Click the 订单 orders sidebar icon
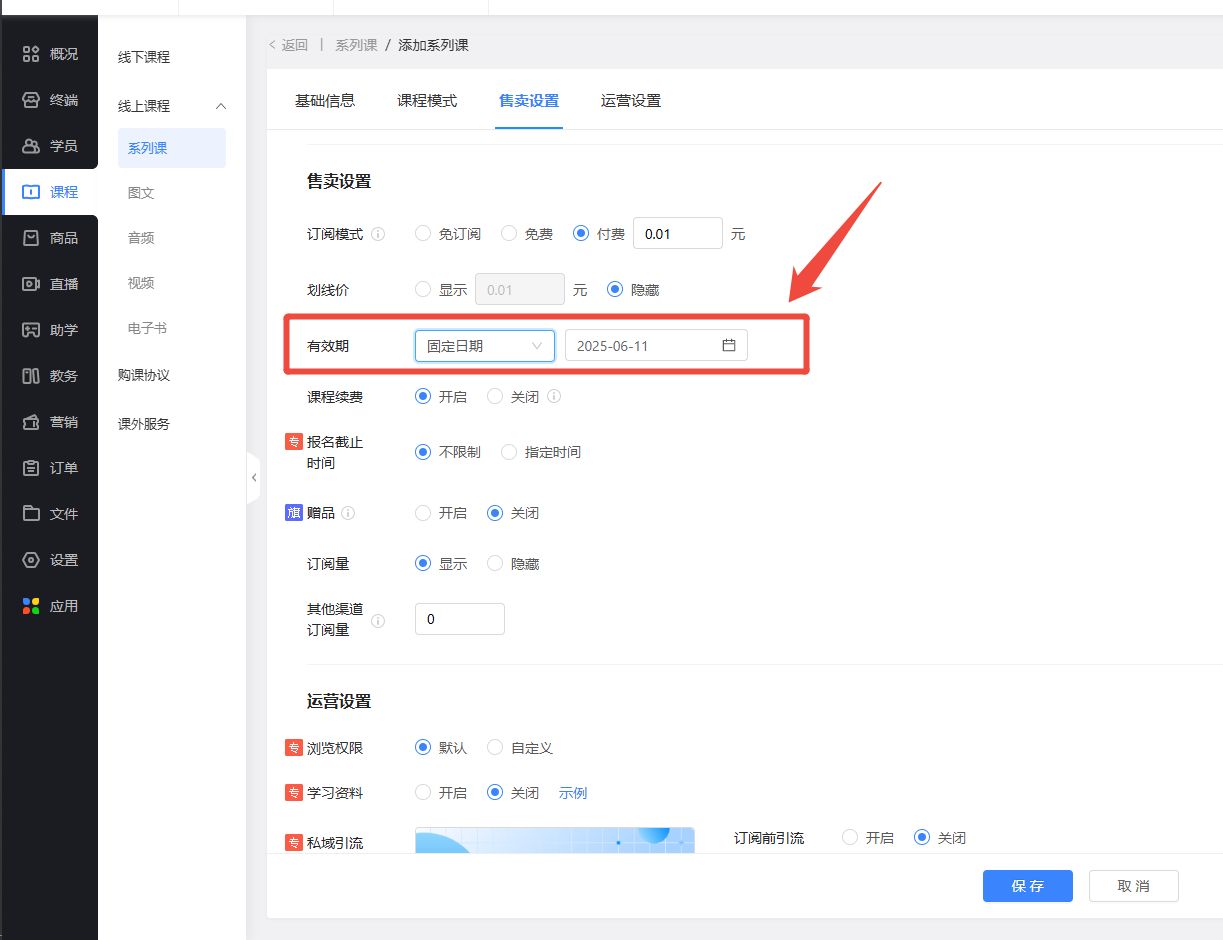Screen dimensions: 1223x940 [x=31, y=468]
